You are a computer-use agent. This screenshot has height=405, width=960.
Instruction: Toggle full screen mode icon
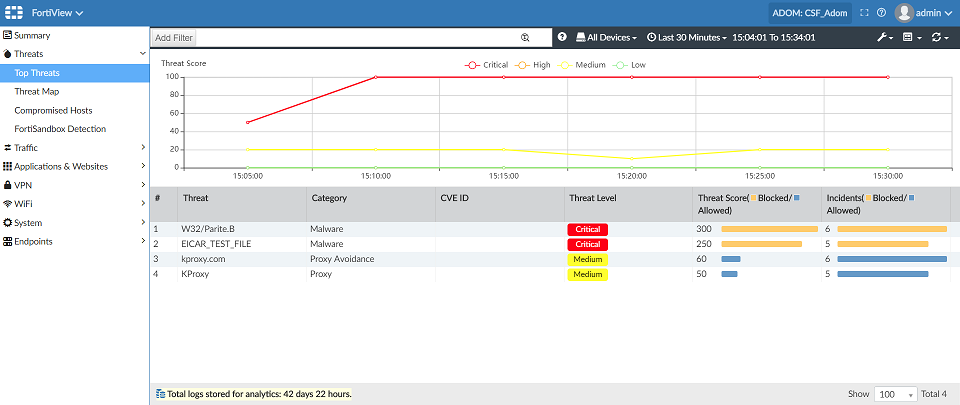tap(866, 13)
